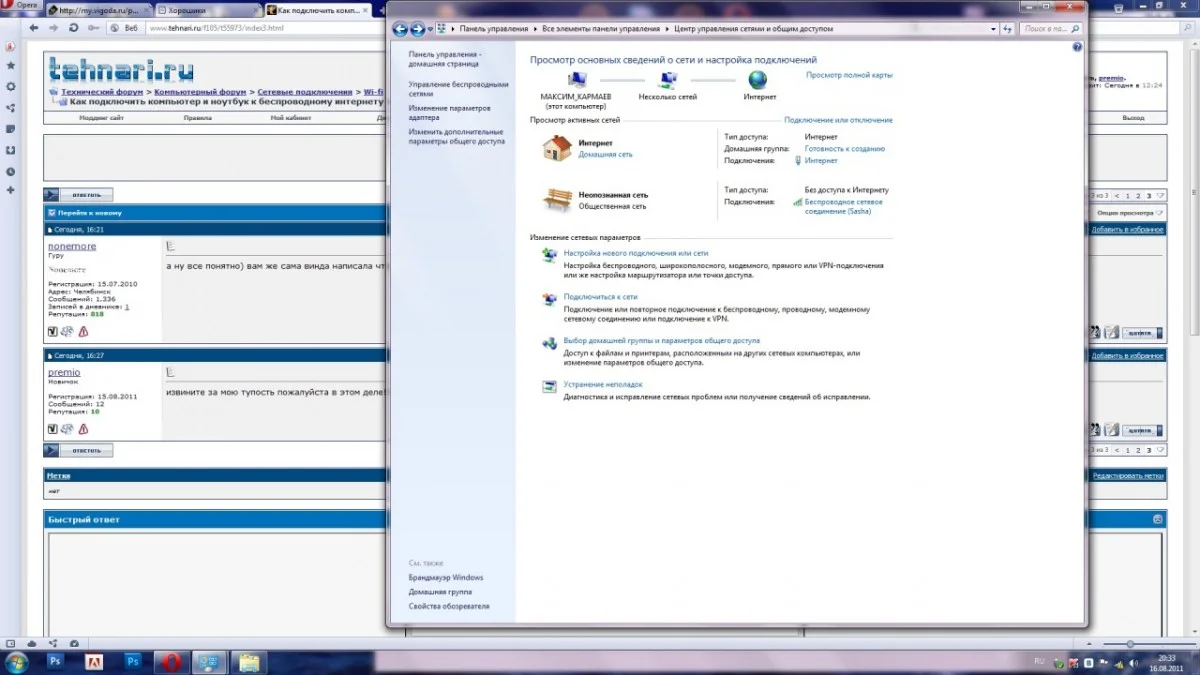Open Просмотр полной карты link

click(x=849, y=75)
